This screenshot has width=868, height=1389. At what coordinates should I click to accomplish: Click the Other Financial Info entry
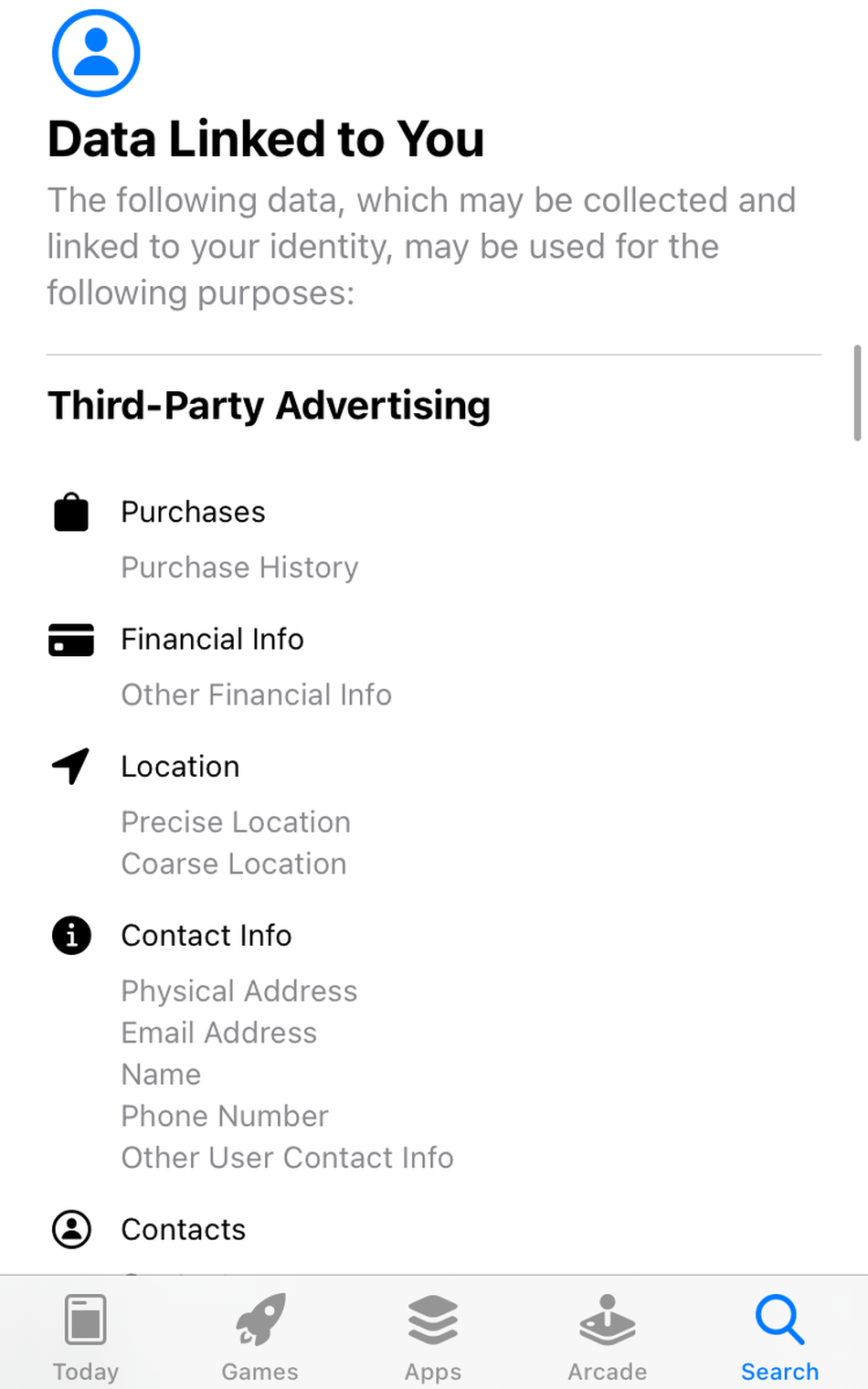coord(256,694)
